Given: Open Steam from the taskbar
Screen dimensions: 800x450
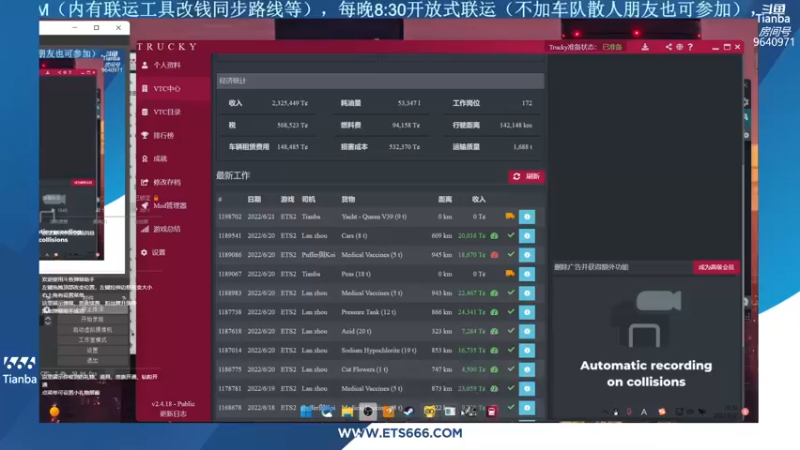Looking at the screenshot, I should pos(409,412).
